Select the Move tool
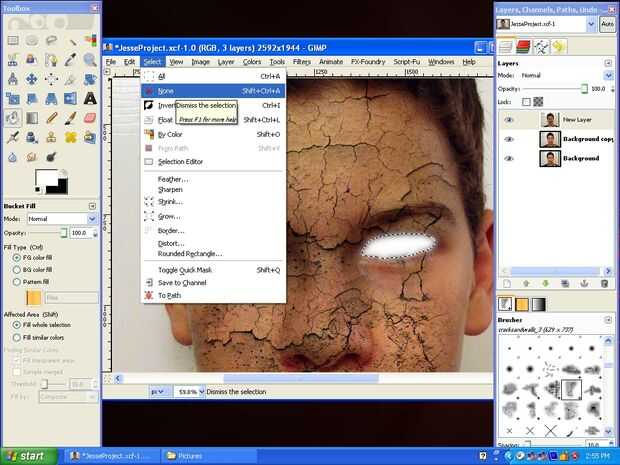This screenshot has height=465, width=620. tap(32, 79)
